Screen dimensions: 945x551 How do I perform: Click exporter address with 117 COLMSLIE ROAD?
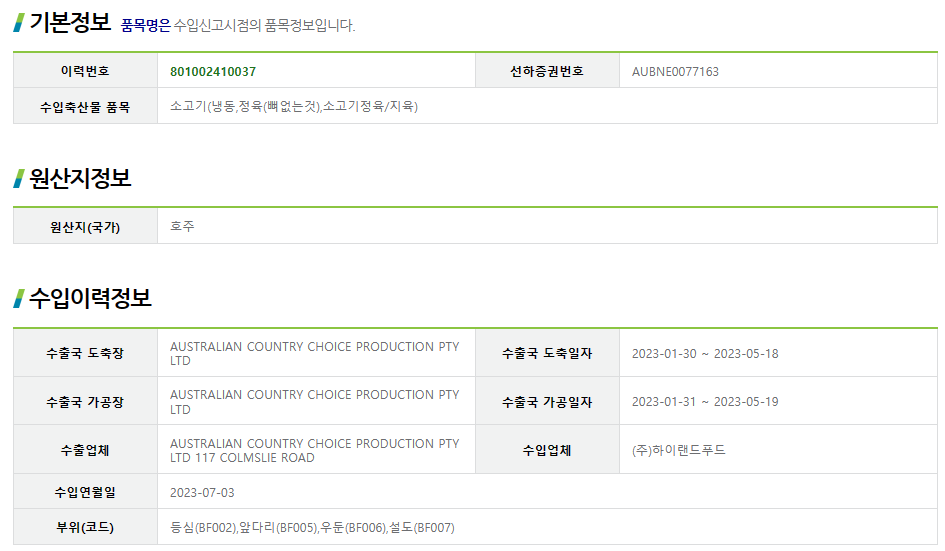click(x=314, y=451)
